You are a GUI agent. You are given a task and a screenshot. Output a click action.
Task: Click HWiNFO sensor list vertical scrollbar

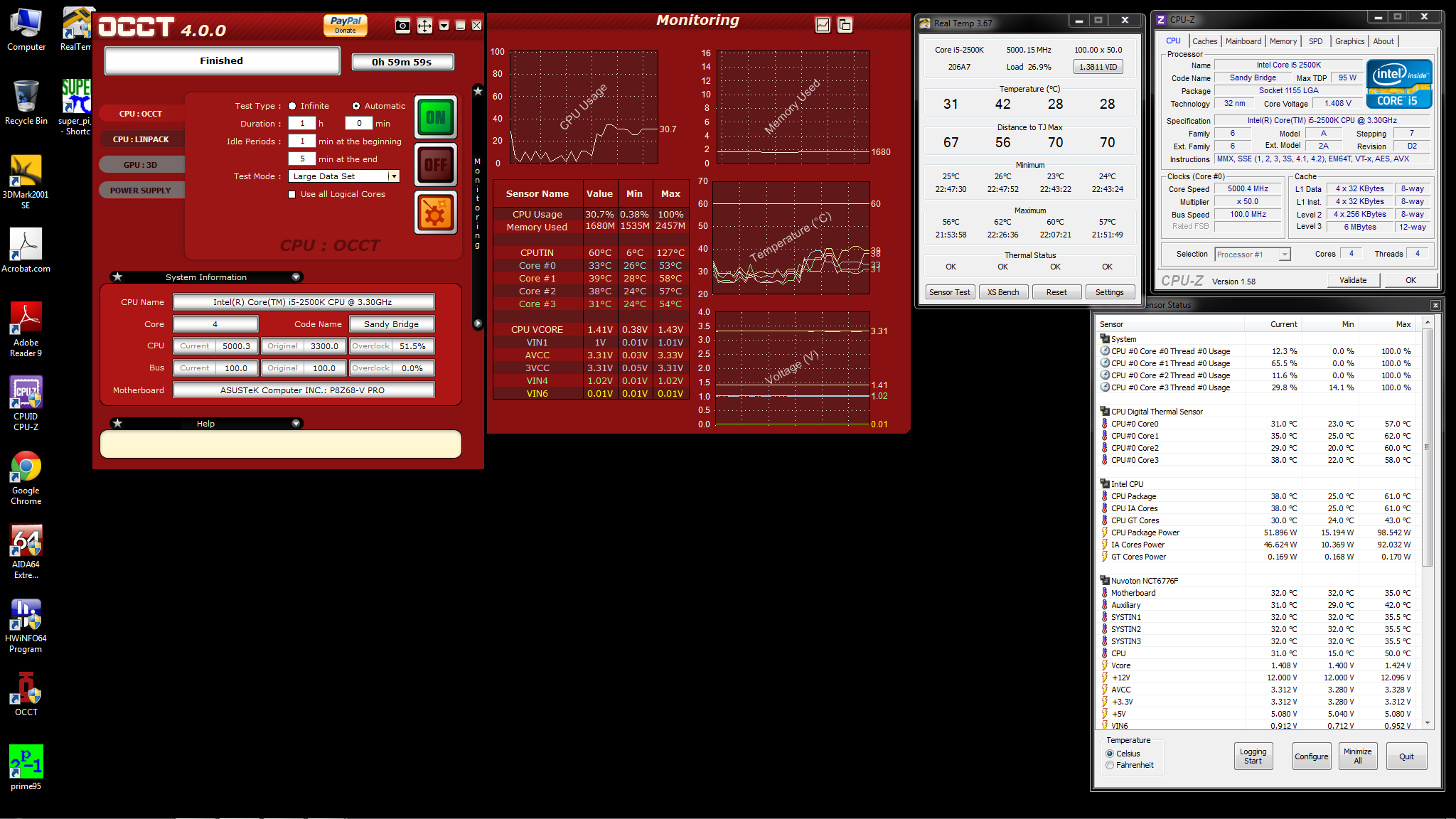click(x=1427, y=523)
